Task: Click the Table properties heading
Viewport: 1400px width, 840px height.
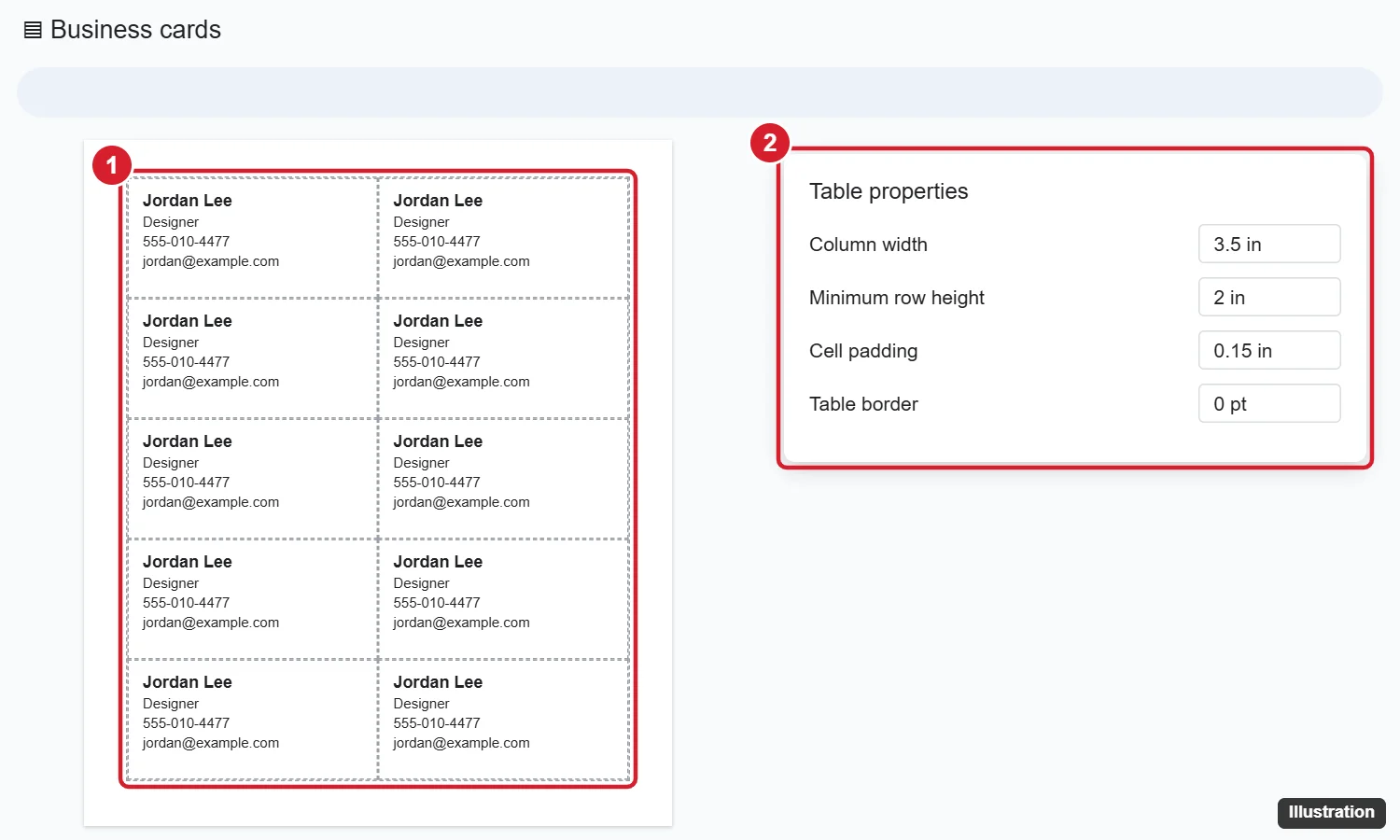Action: pos(889,191)
